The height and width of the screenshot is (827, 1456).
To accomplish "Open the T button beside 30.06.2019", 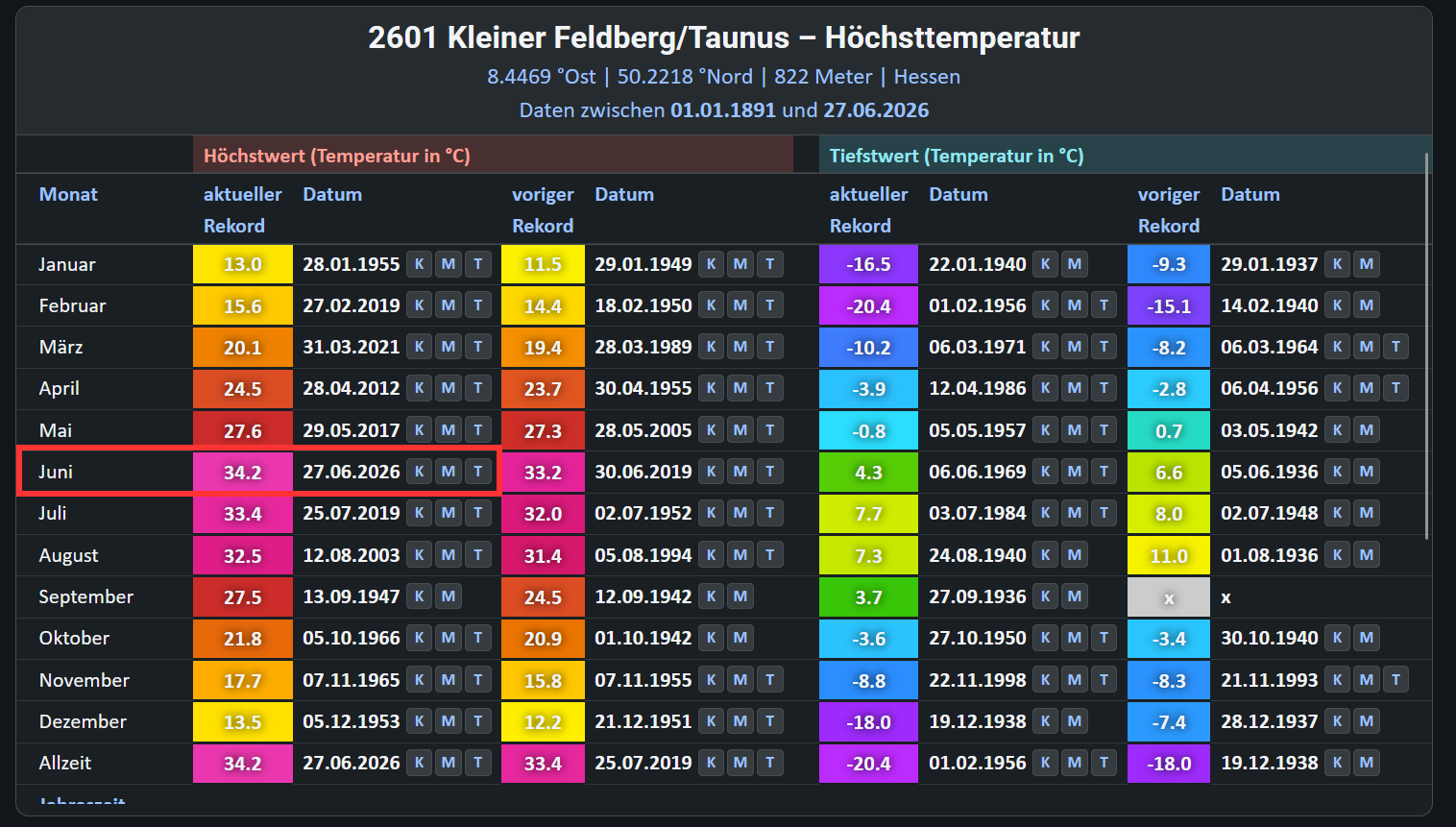I will (770, 472).
